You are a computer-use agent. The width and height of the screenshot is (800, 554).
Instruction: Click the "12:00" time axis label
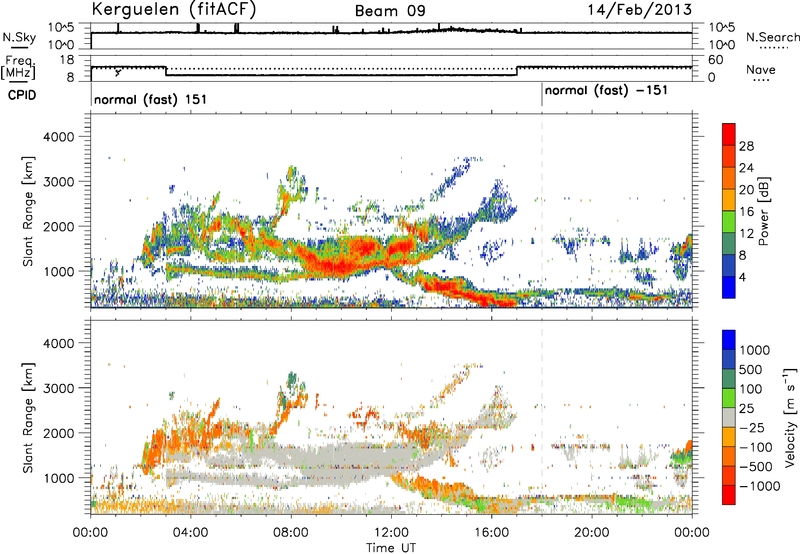click(x=391, y=533)
